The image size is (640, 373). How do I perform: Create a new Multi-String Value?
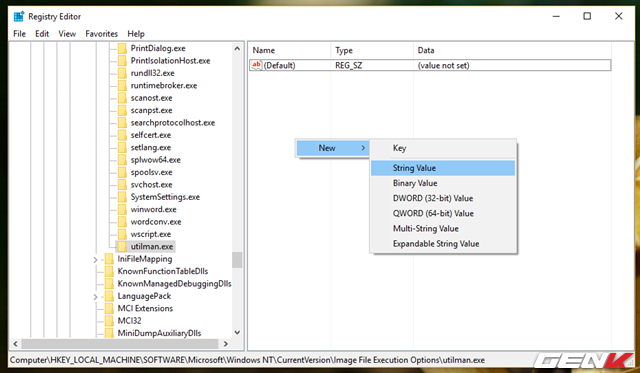[x=443, y=229]
